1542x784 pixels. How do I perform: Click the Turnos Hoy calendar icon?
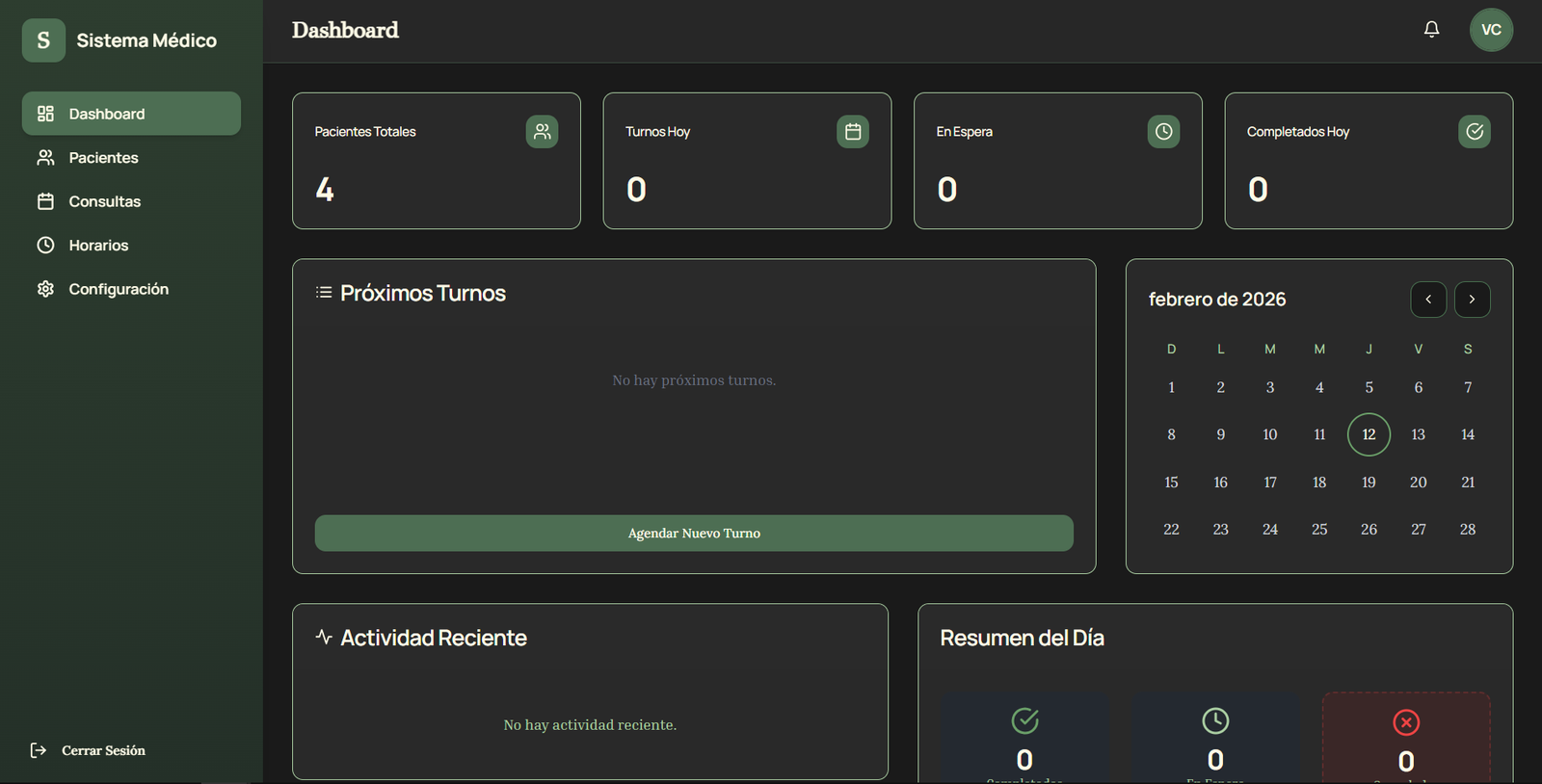tap(853, 132)
